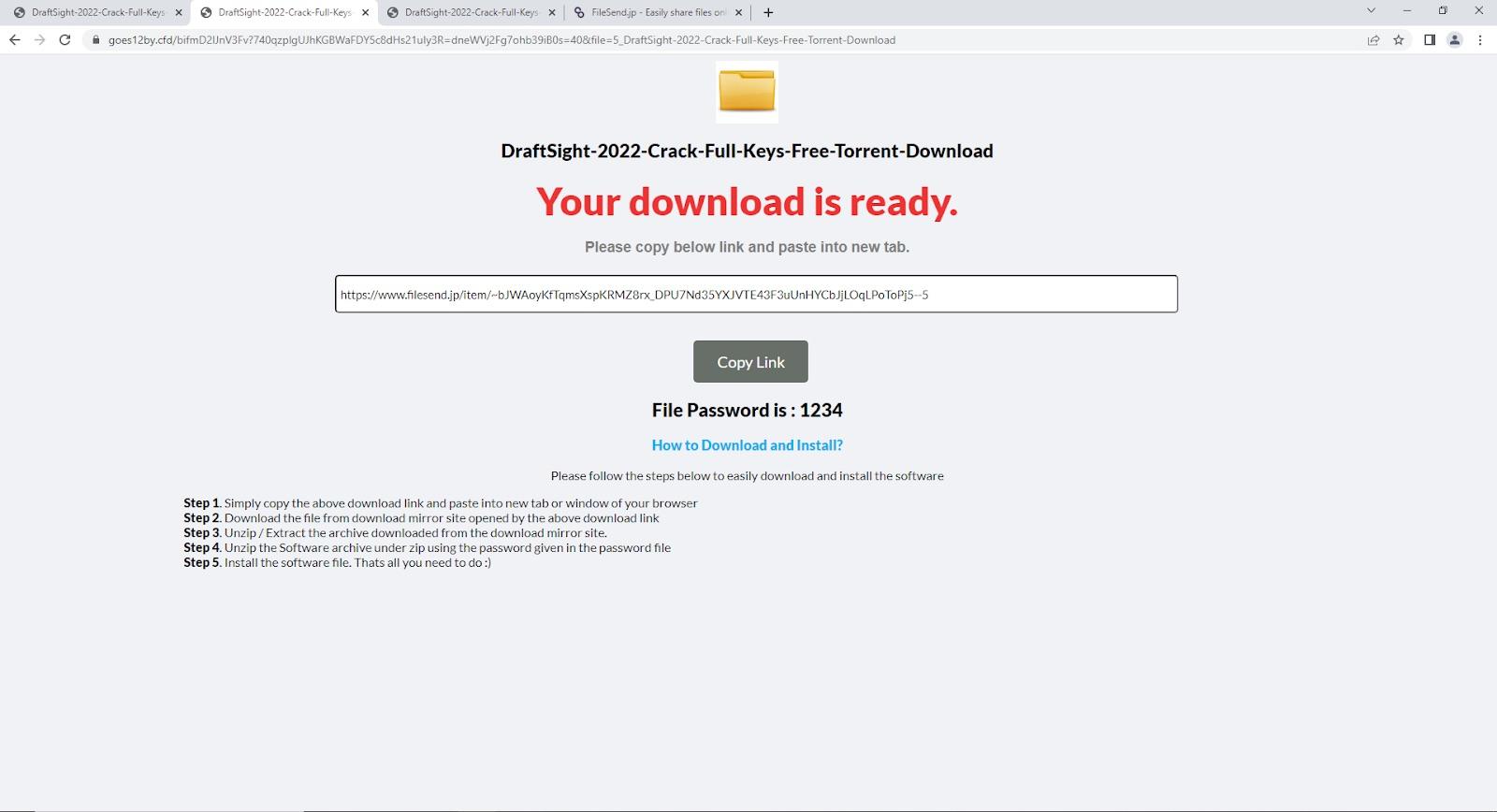Expand the tab search dropdown arrow
This screenshot has width=1497, height=812.
point(1371,11)
